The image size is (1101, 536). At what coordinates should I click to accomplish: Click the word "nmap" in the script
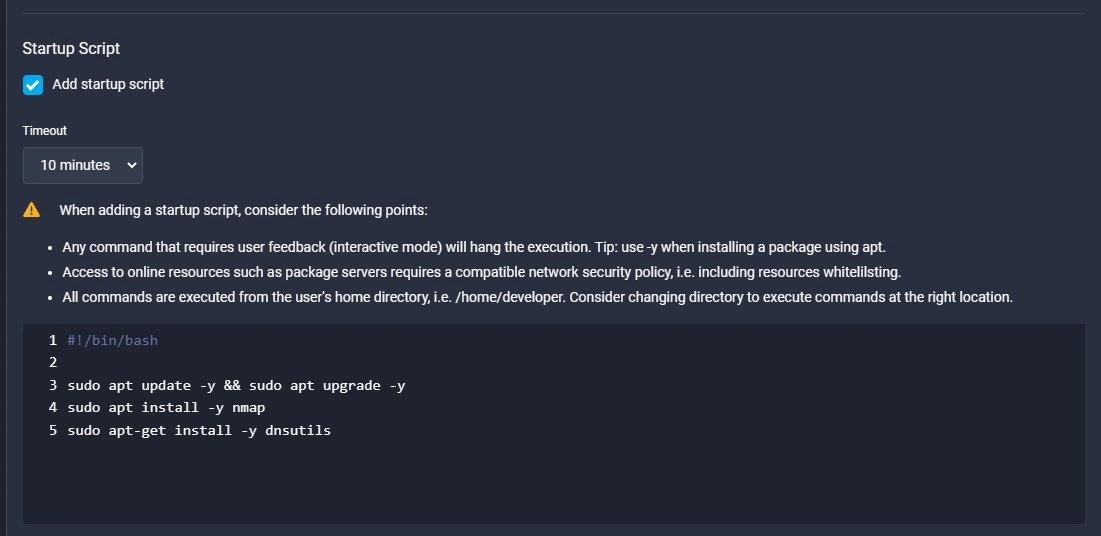coord(249,407)
